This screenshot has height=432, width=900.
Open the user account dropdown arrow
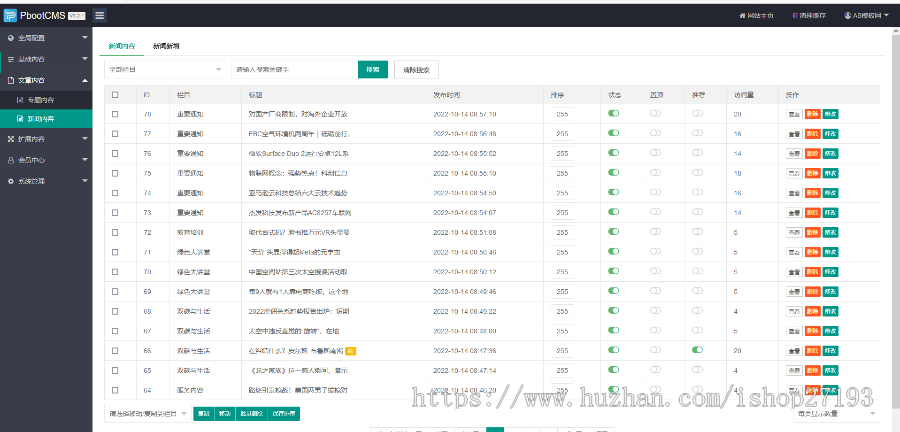(x=887, y=16)
